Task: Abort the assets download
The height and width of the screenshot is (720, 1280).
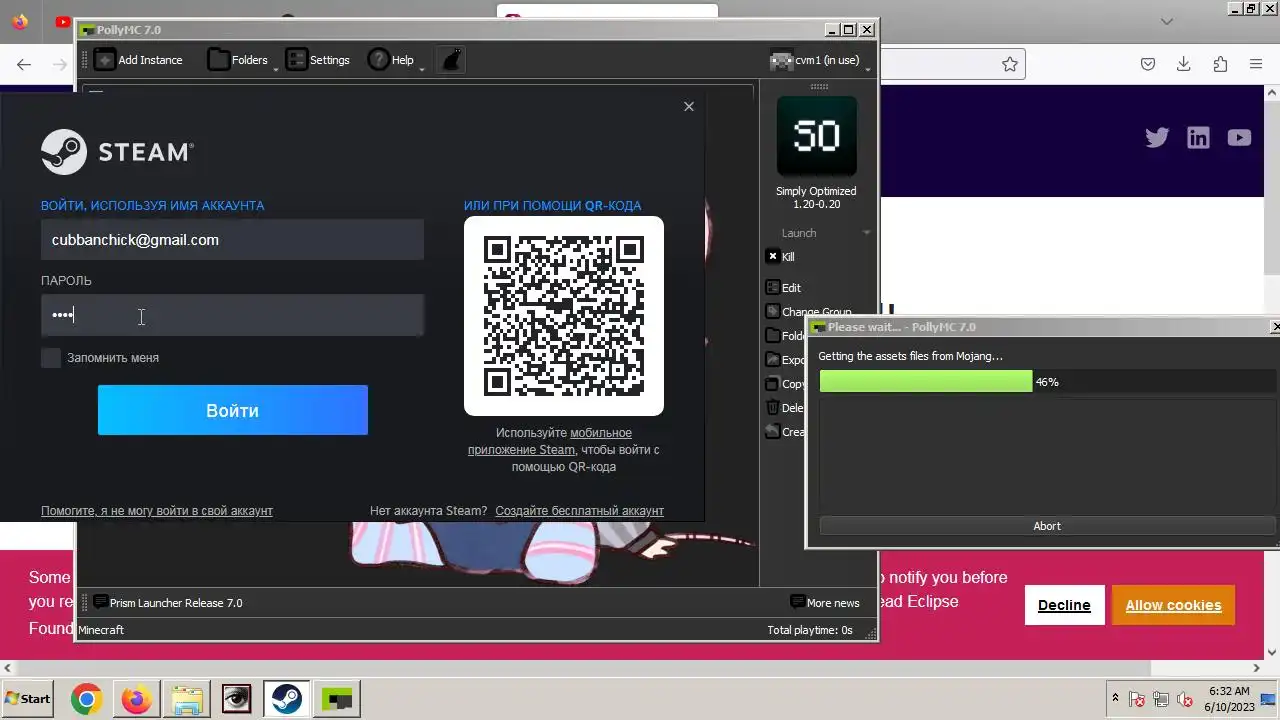Action: pyautogui.click(x=1046, y=526)
